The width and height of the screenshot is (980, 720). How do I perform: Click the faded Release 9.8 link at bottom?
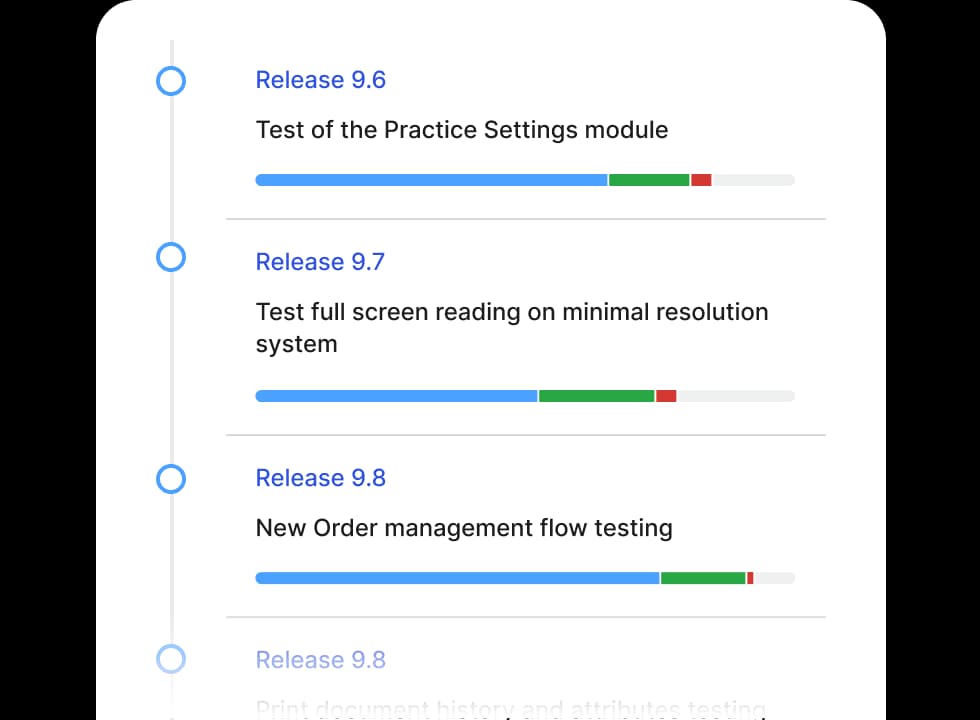[x=320, y=660]
